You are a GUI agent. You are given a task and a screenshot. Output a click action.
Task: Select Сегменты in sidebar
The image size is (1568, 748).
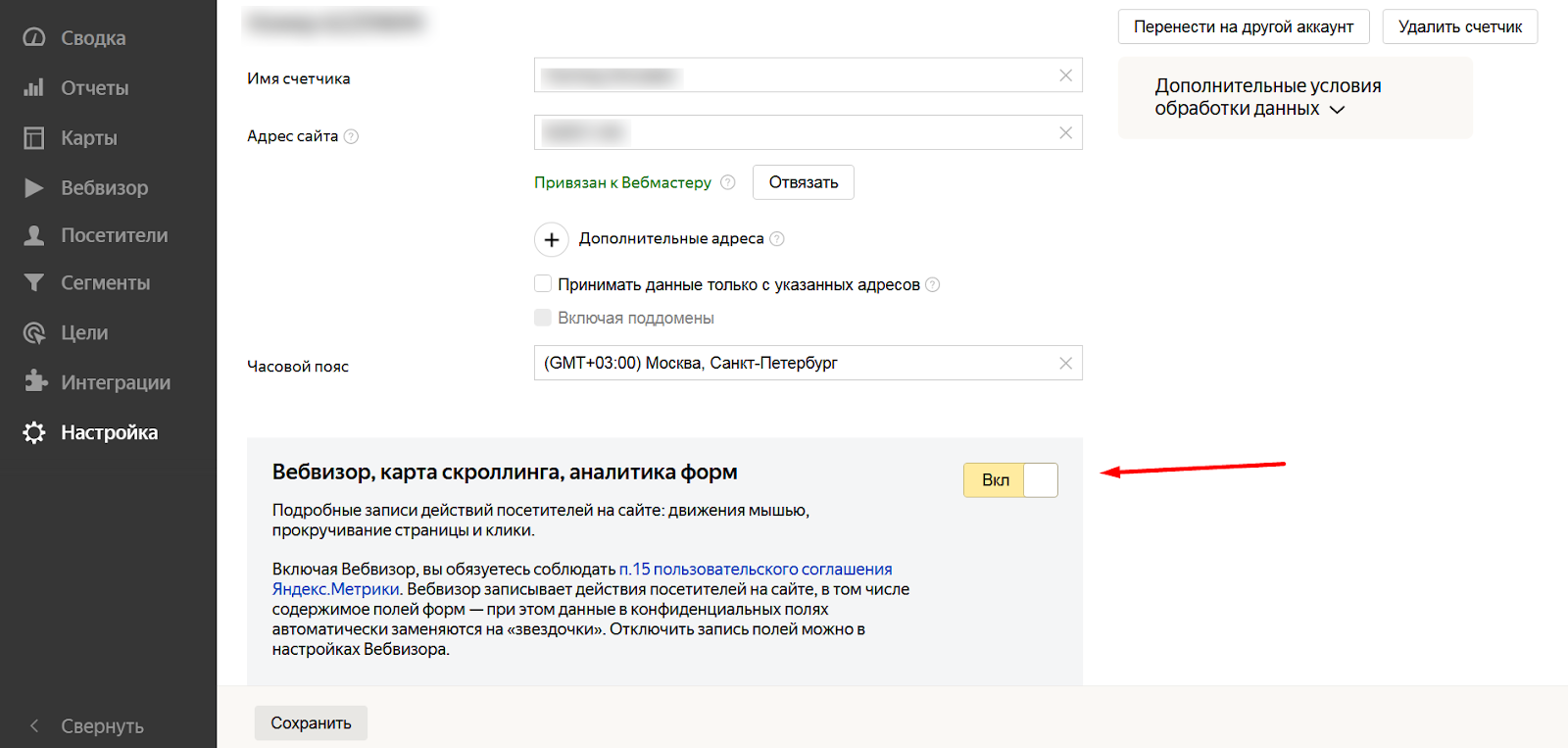108,282
